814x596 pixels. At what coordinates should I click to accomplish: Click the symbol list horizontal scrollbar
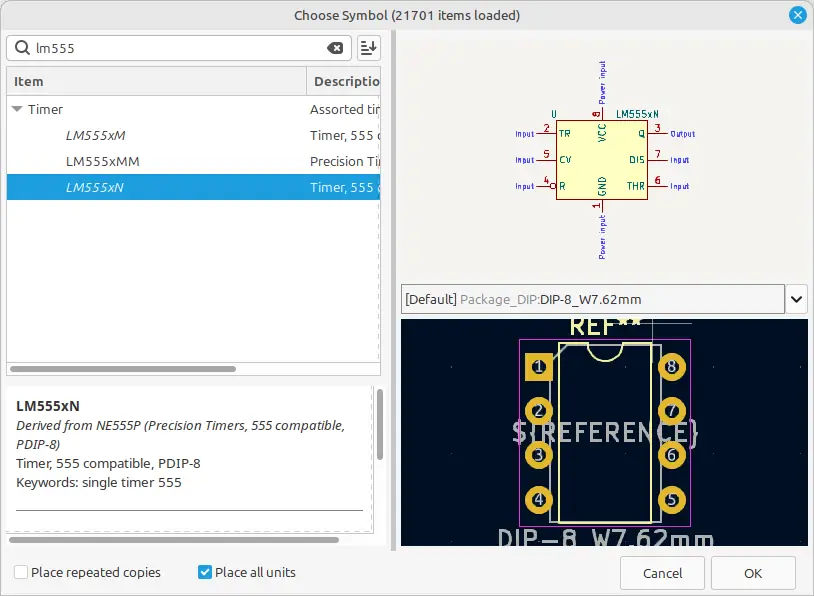pos(123,369)
